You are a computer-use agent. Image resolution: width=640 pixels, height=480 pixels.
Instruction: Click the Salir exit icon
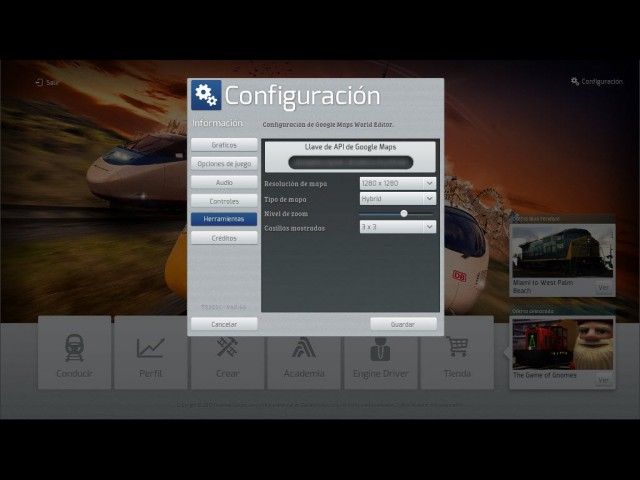pos(40,82)
